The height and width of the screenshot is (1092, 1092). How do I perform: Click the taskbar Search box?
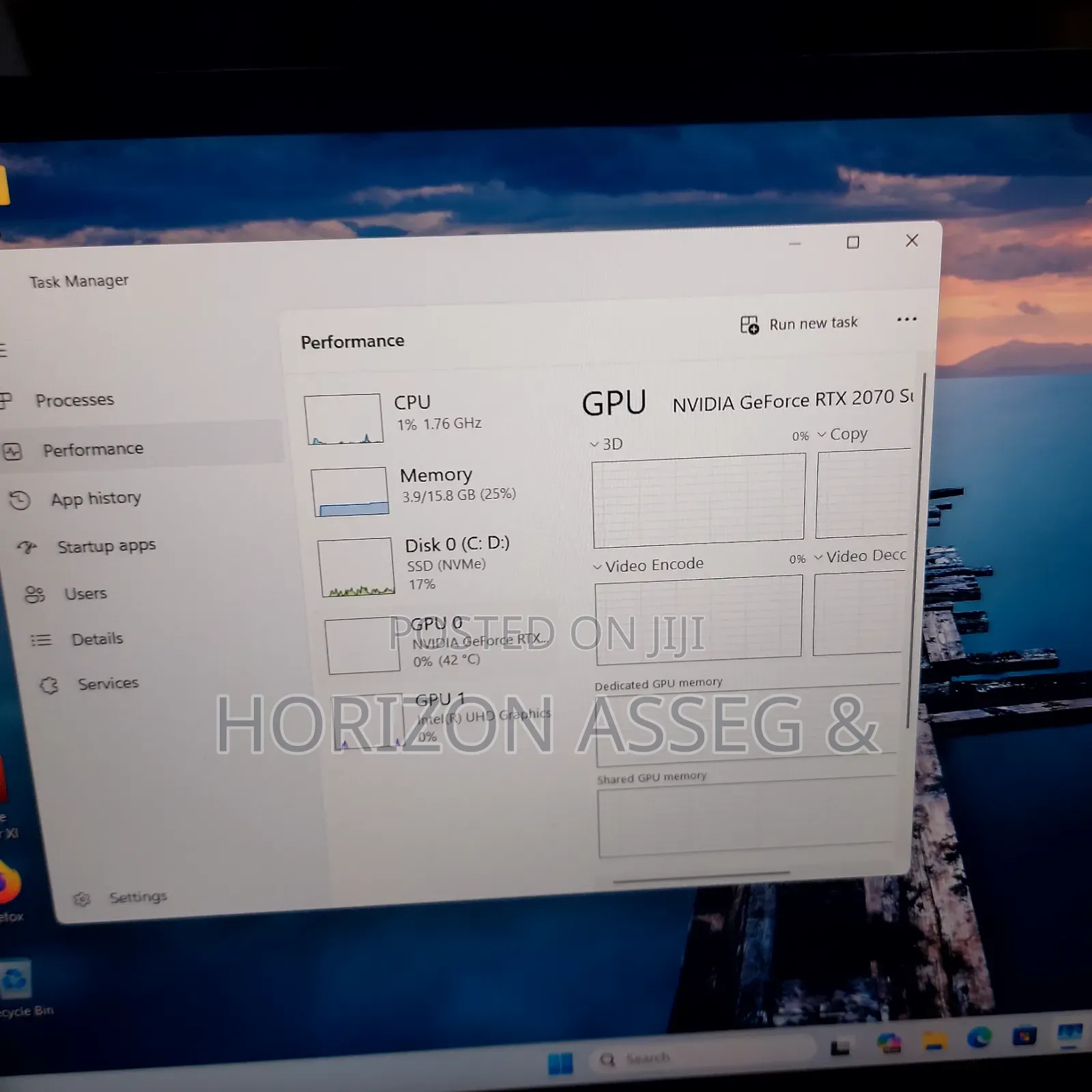pyautogui.click(x=703, y=1056)
